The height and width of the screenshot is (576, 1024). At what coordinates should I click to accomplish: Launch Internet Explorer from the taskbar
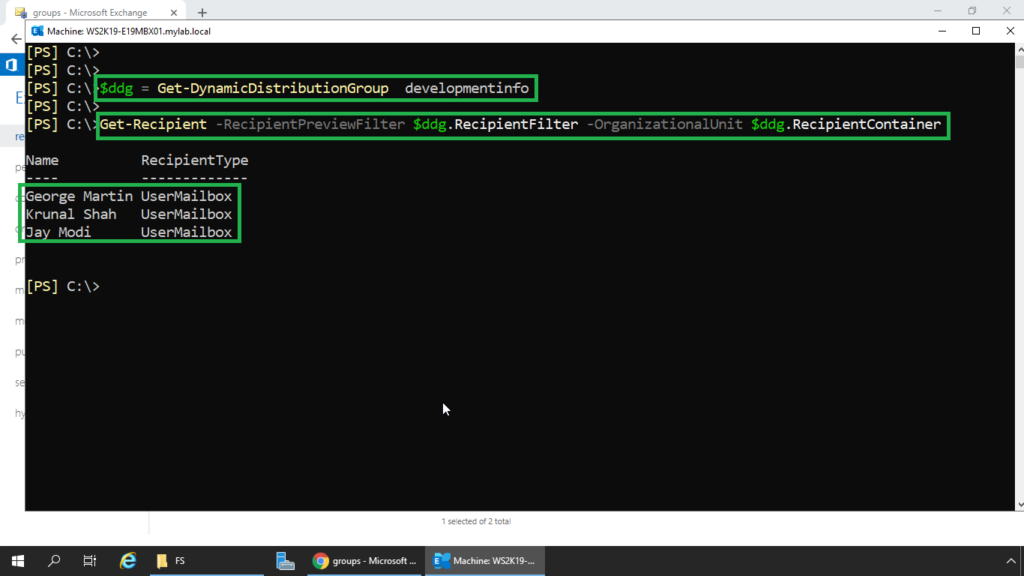point(128,561)
